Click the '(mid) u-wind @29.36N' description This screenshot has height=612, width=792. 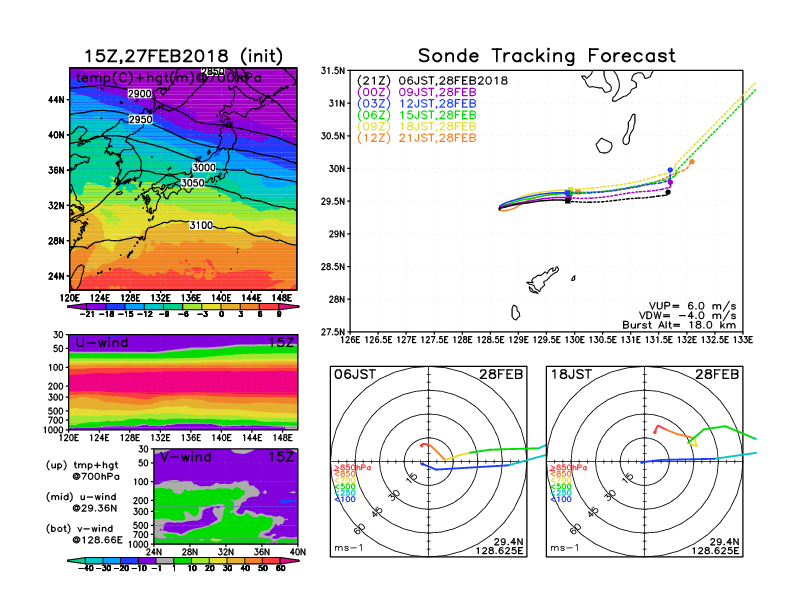(82, 502)
